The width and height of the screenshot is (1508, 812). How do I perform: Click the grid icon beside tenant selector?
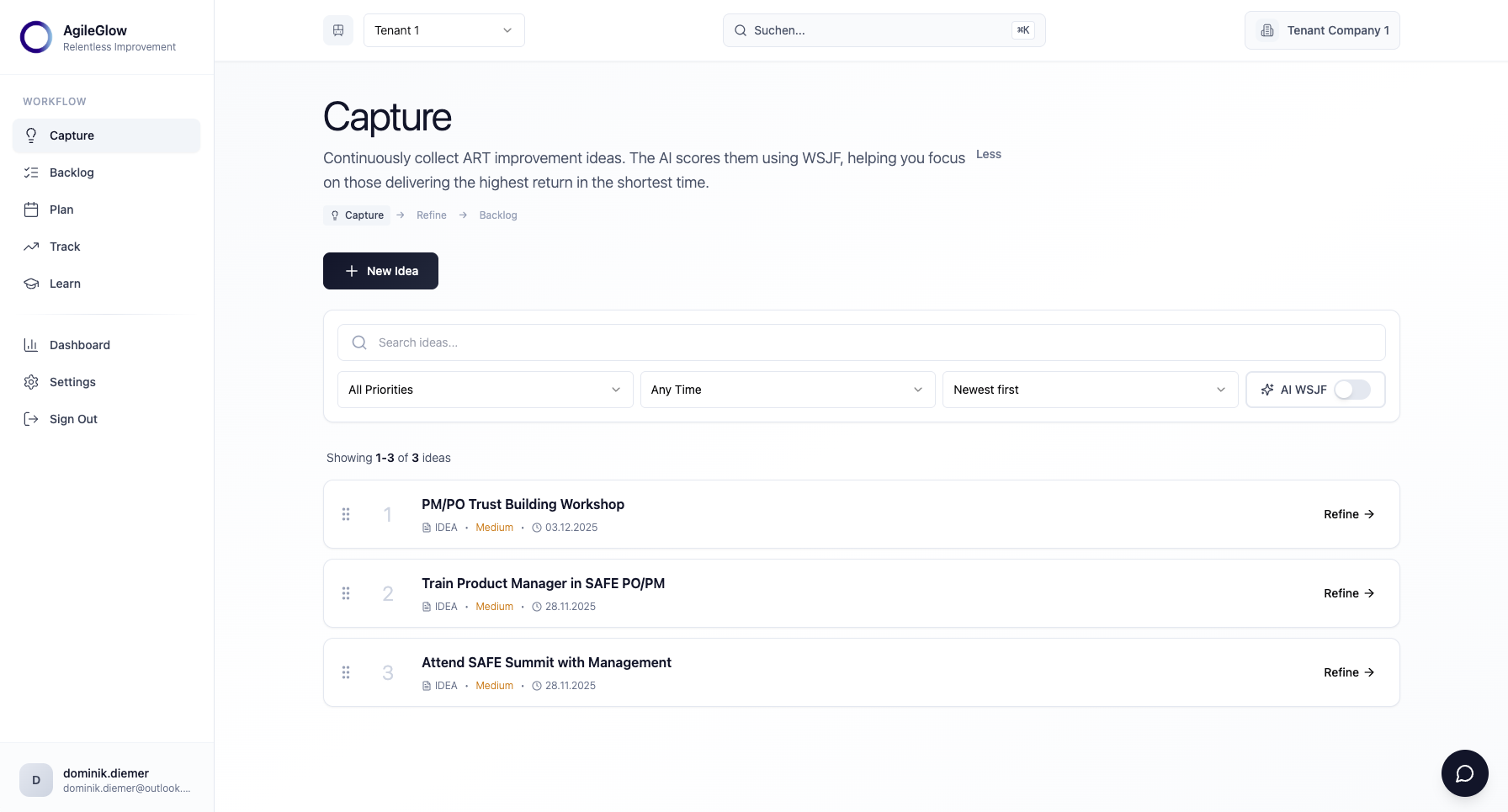pyautogui.click(x=338, y=29)
